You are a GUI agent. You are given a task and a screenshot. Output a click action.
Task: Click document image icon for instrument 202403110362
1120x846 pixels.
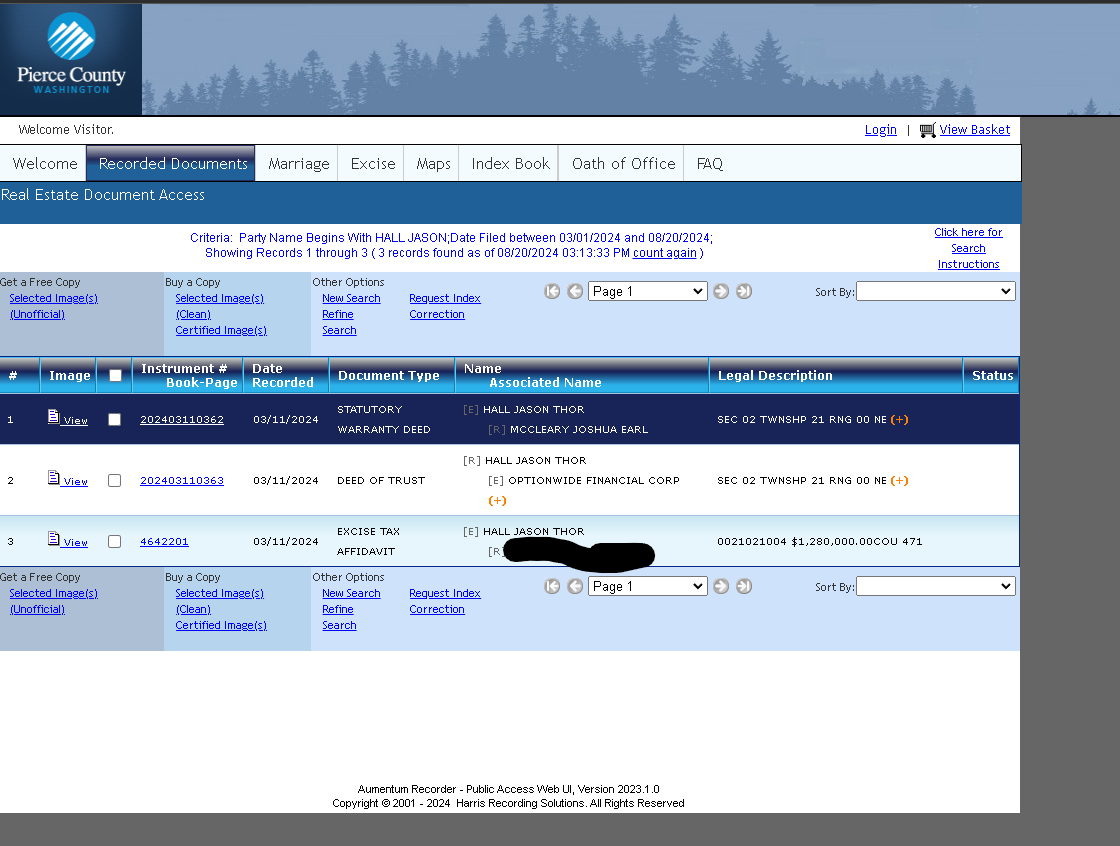(x=54, y=417)
